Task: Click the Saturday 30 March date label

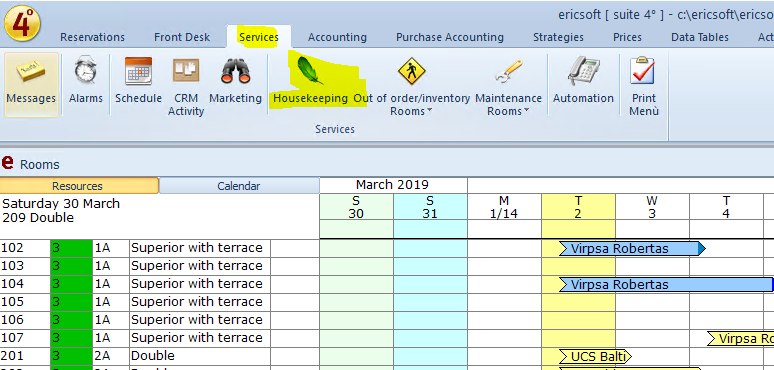Action: (61, 204)
